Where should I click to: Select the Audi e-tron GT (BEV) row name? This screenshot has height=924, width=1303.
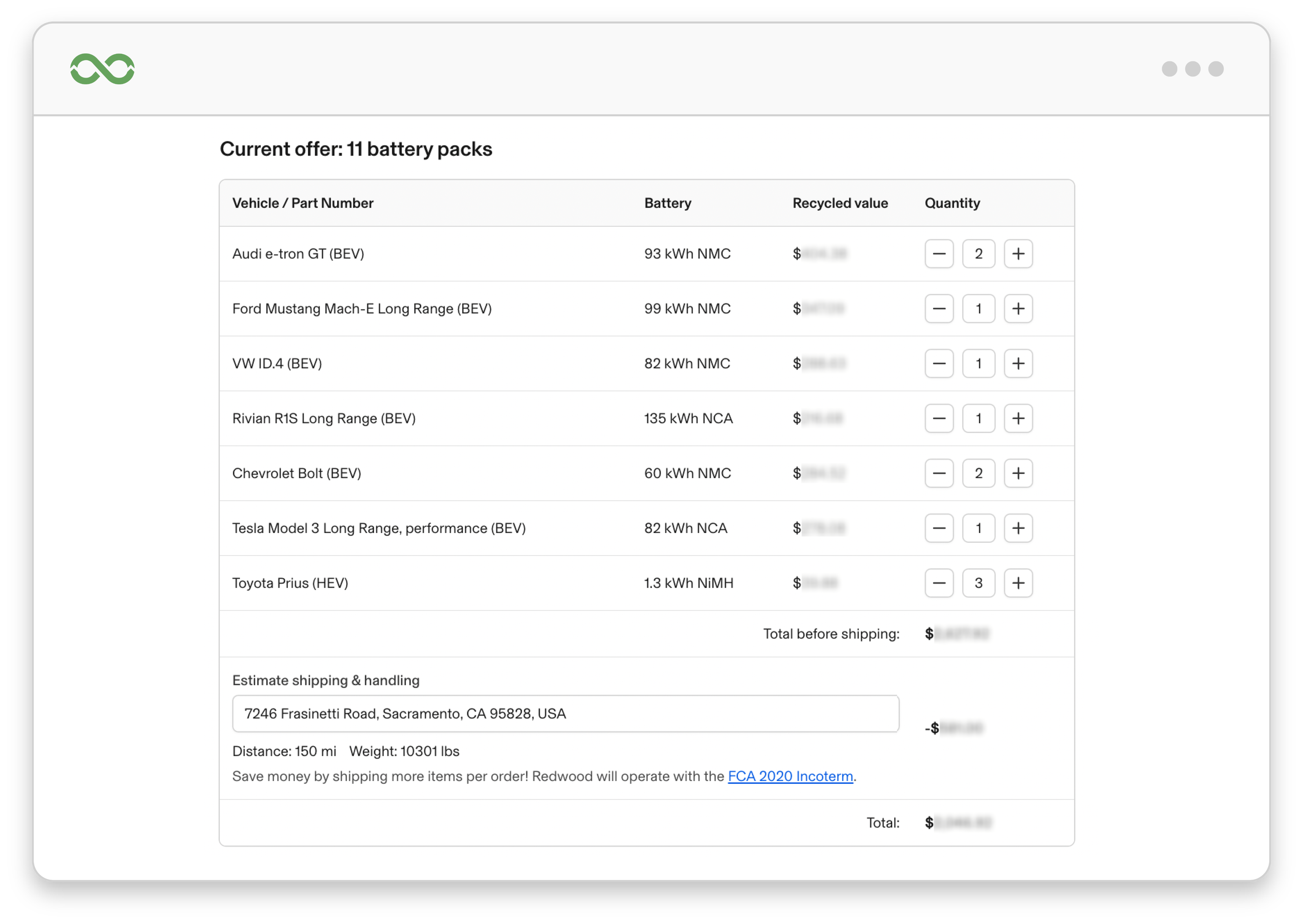click(x=298, y=254)
